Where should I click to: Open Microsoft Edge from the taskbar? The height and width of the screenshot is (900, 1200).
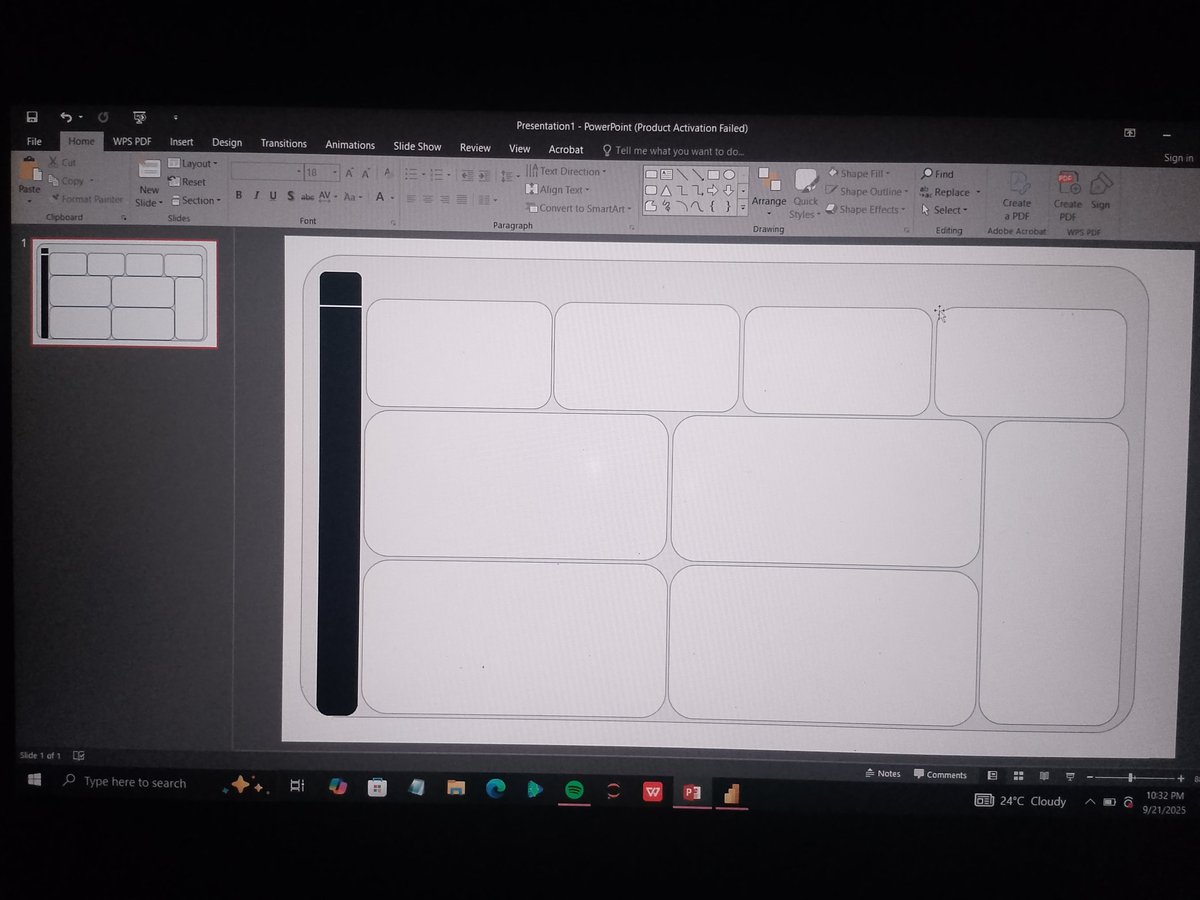[x=496, y=788]
